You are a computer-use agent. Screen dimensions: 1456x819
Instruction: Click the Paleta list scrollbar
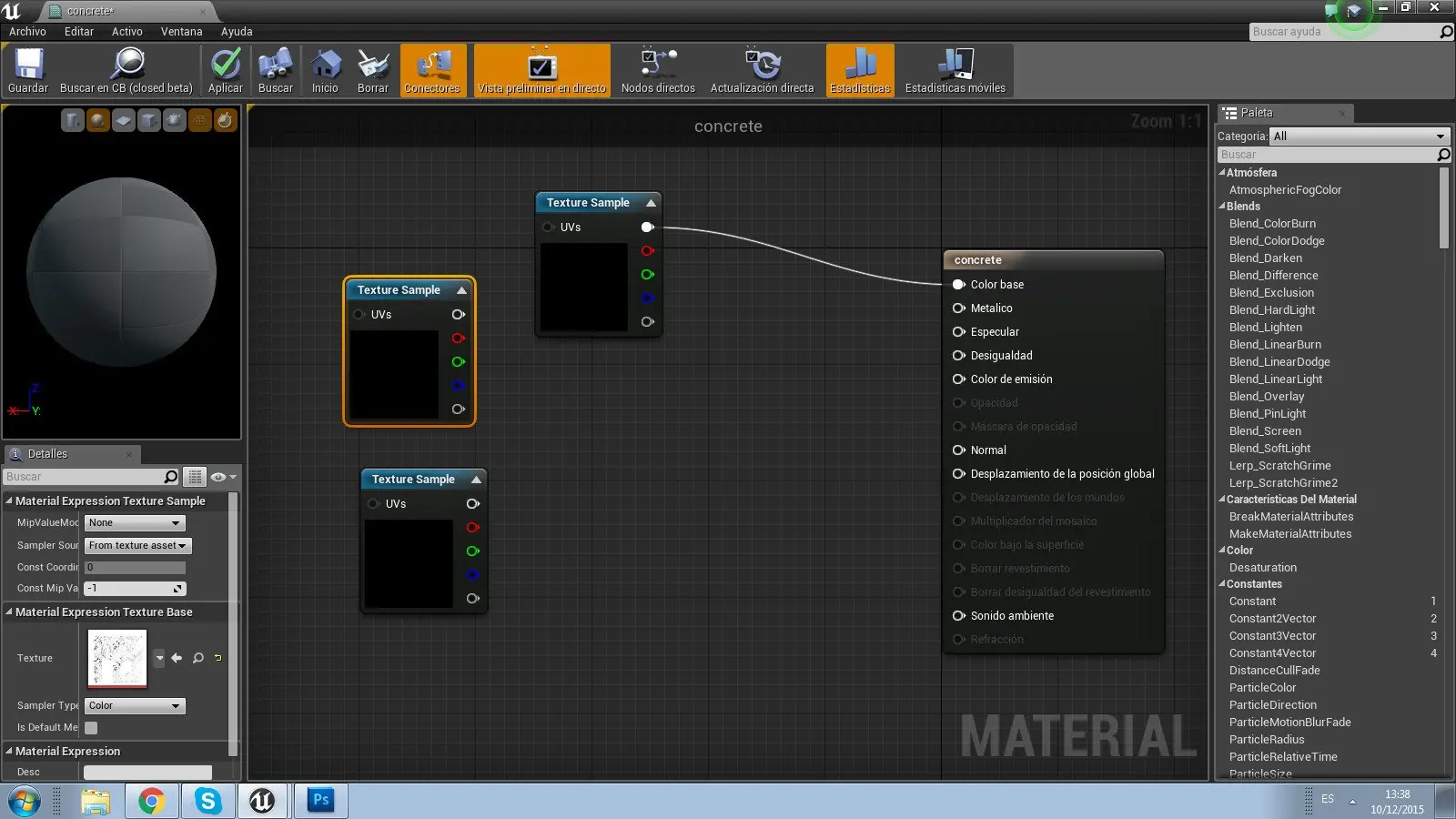pyautogui.click(x=1444, y=207)
